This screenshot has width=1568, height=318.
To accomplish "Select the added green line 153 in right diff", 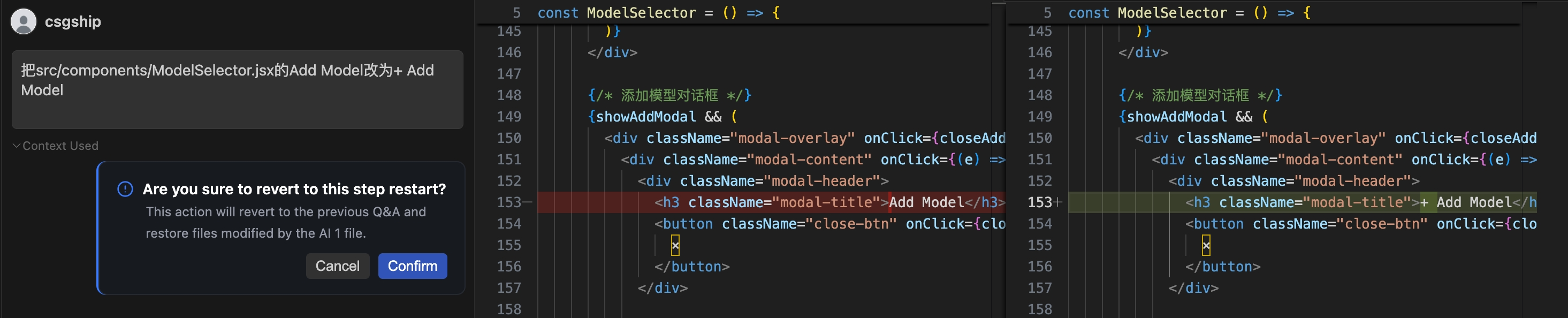I will [1297, 202].
